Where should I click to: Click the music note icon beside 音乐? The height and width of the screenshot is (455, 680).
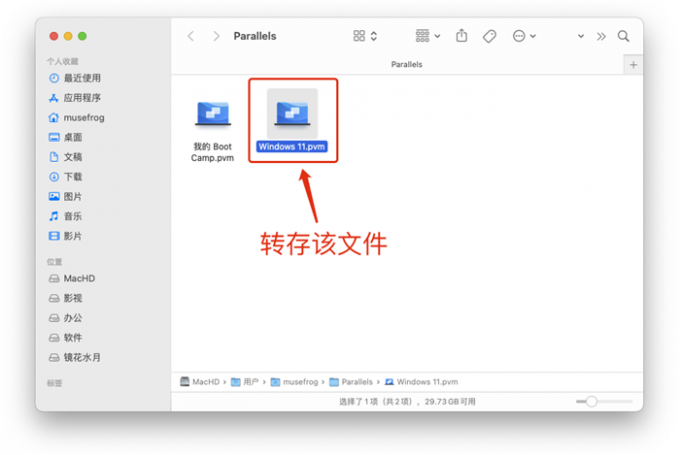pos(54,216)
